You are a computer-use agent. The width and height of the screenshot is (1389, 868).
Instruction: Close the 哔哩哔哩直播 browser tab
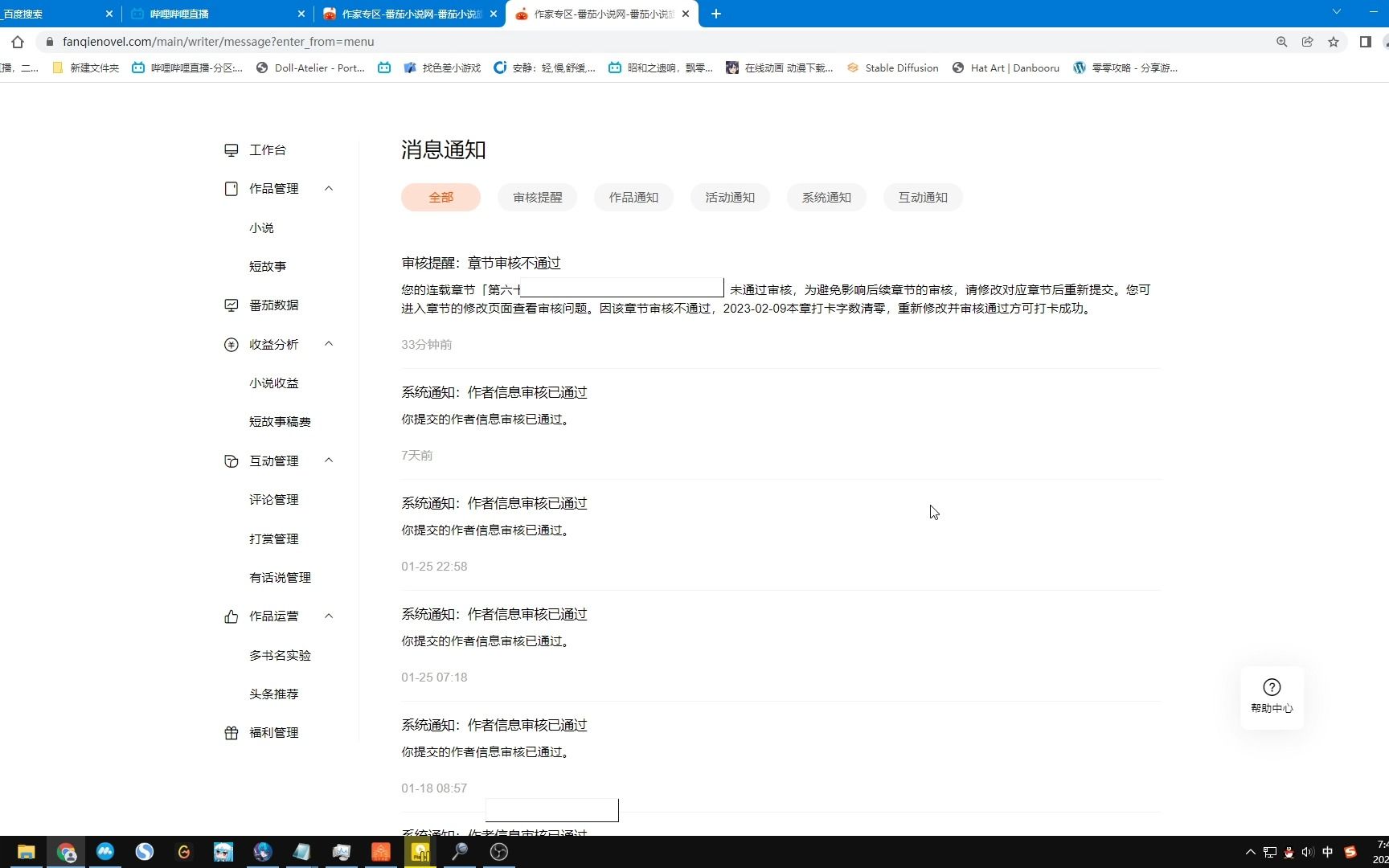[x=301, y=14]
